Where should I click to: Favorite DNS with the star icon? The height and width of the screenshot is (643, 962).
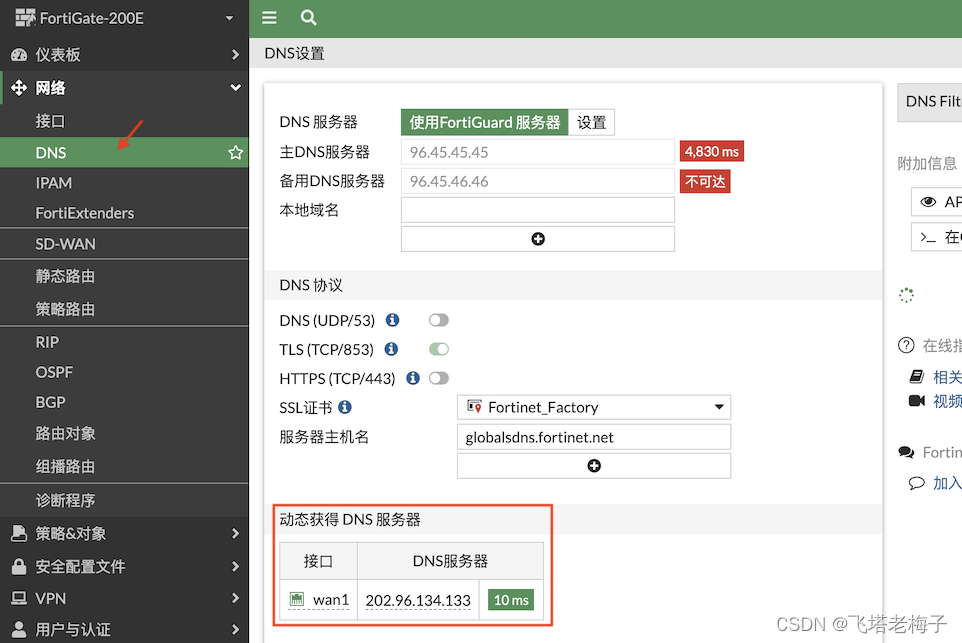click(236, 153)
